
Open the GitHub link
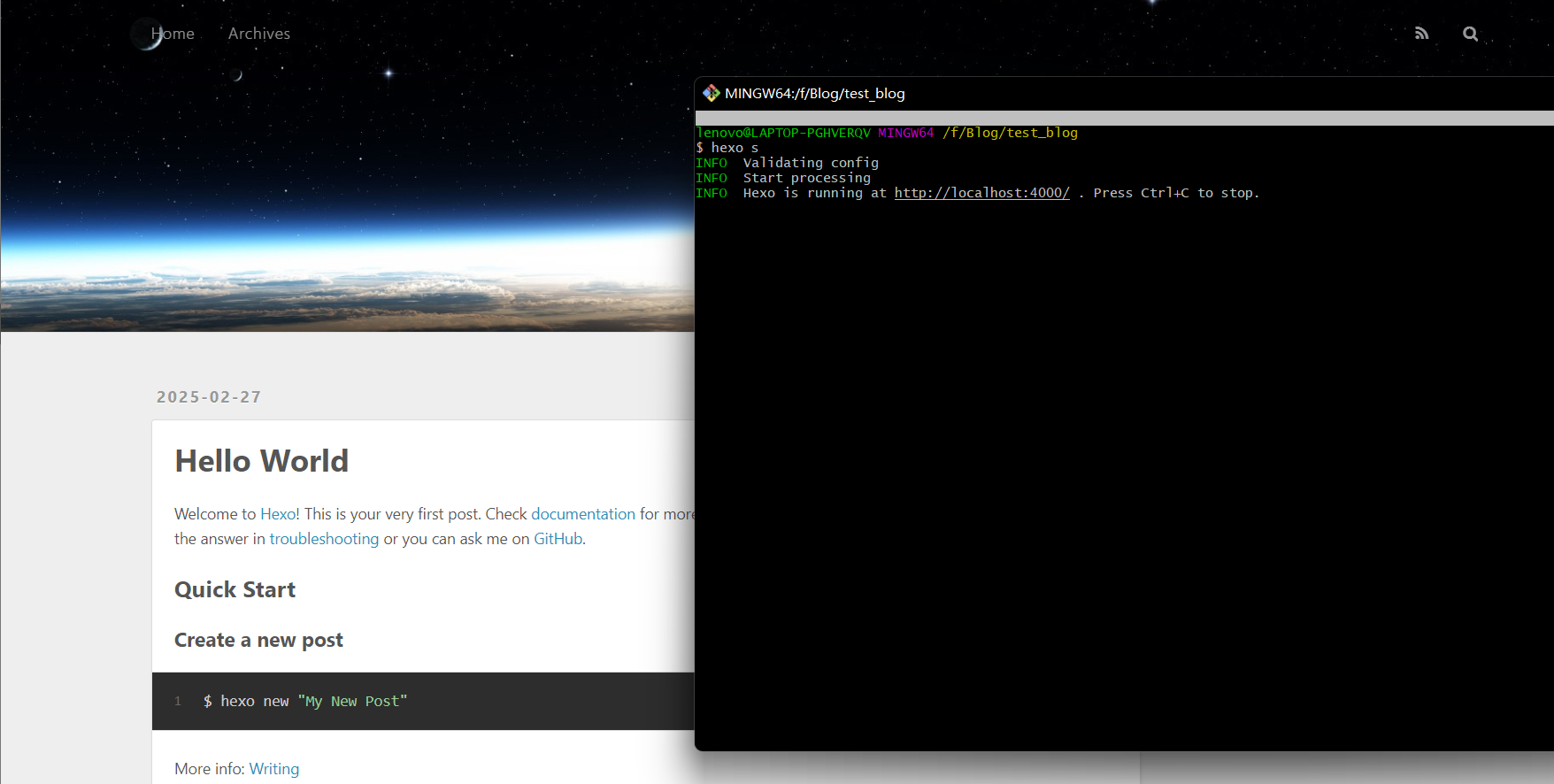click(558, 539)
